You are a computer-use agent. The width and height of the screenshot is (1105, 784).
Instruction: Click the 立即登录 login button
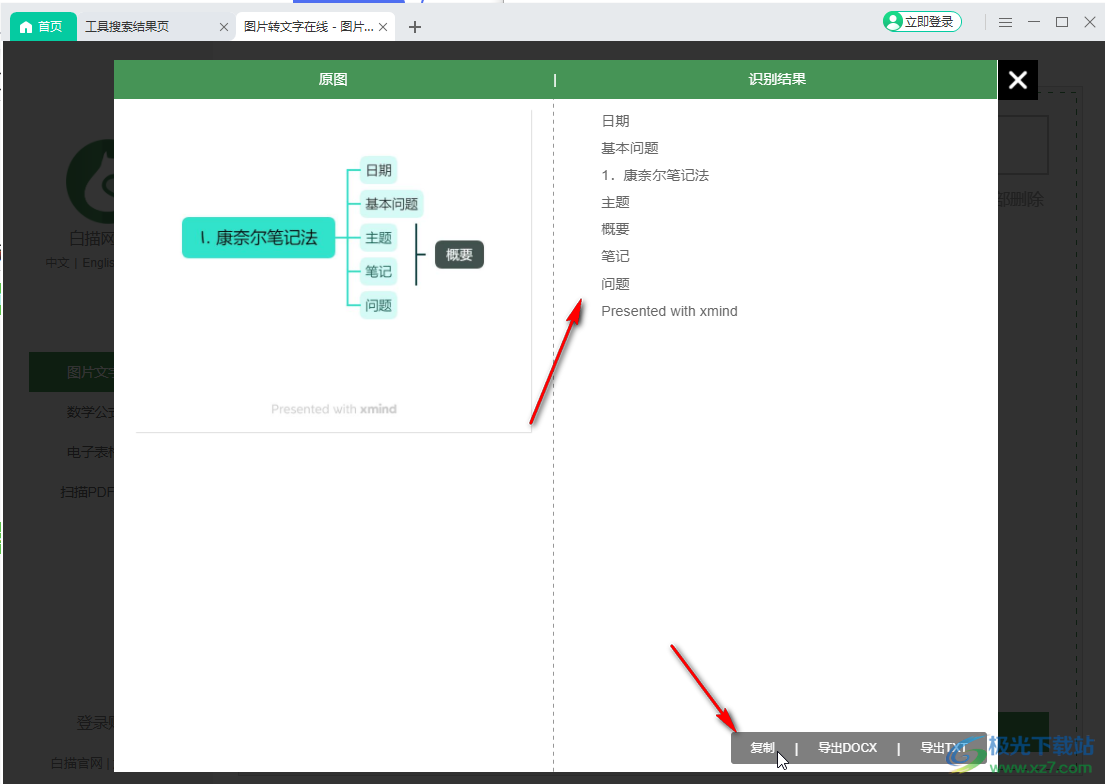tap(922, 22)
